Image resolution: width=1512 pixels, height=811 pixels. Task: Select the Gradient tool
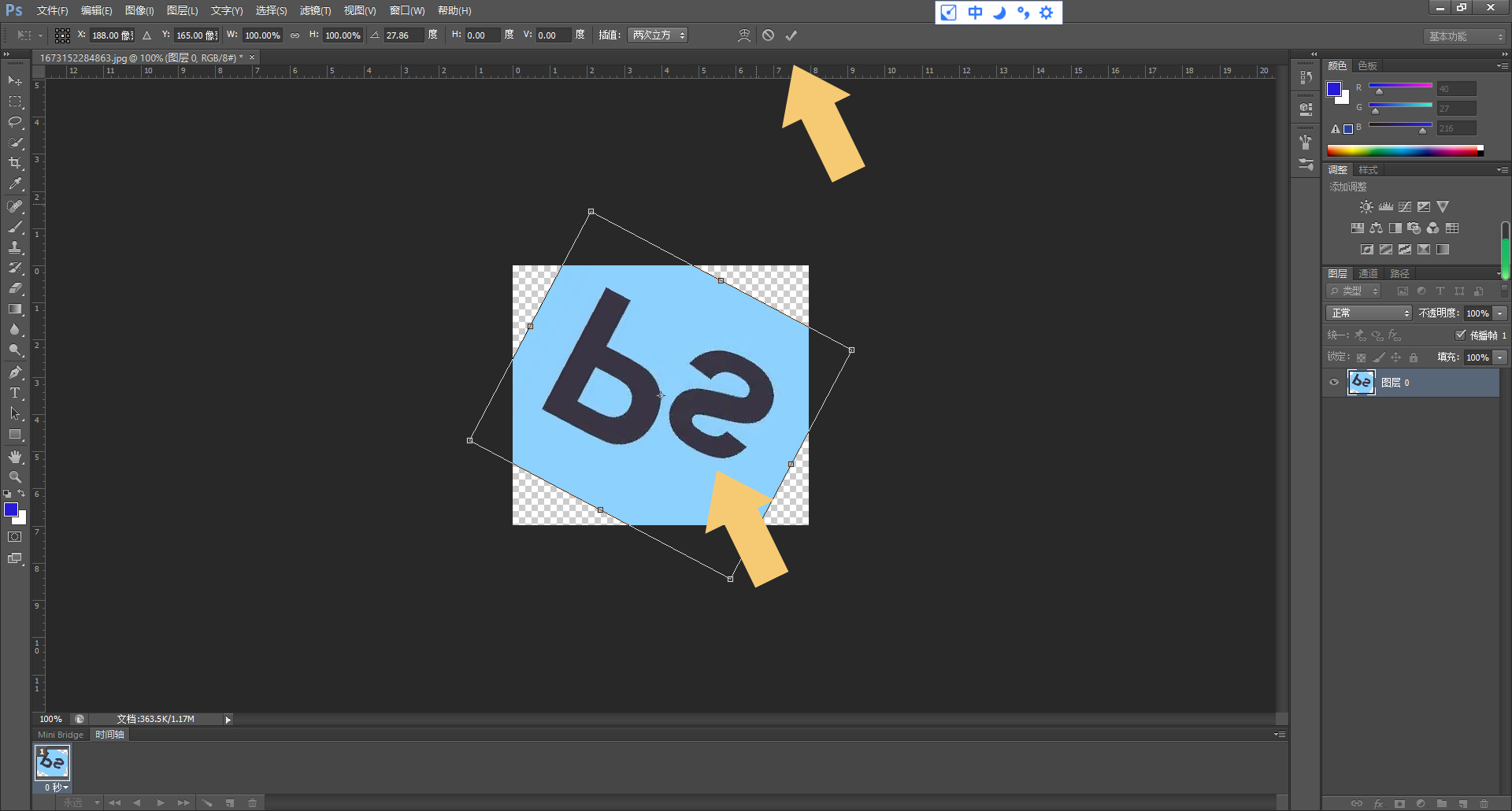coord(15,309)
